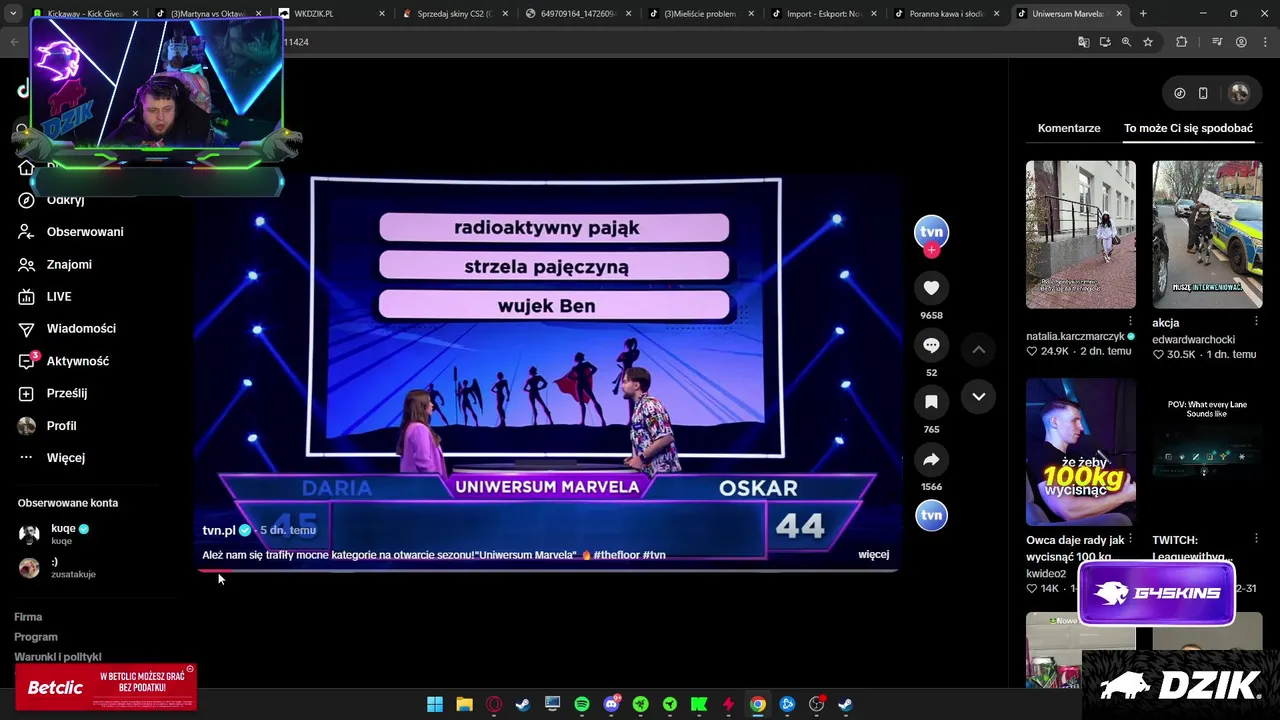Like the tvn video with heart icon
The height and width of the screenshot is (720, 1280).
pyautogui.click(x=931, y=288)
